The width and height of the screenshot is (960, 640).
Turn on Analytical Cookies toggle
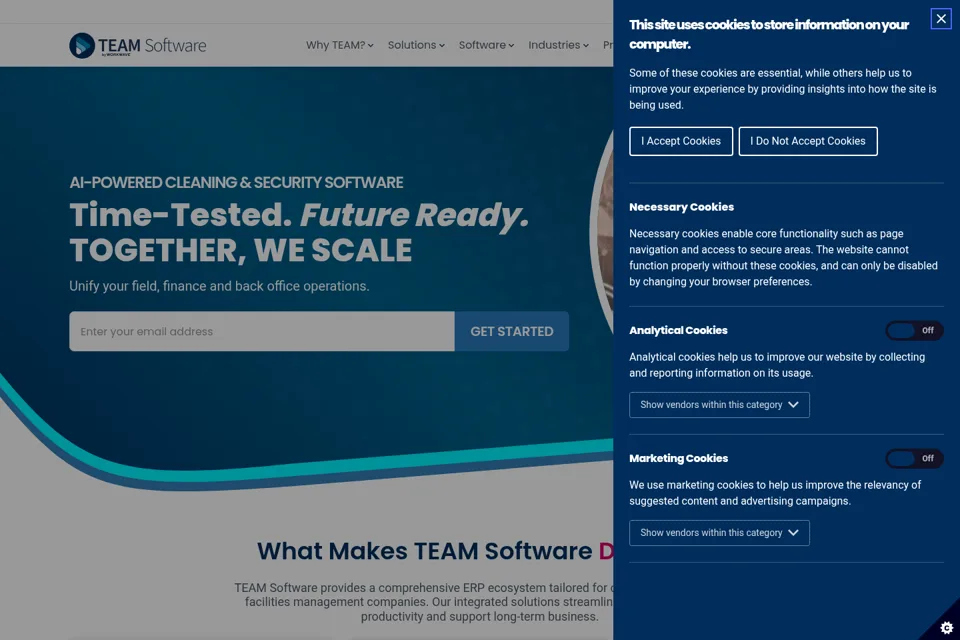click(x=914, y=331)
